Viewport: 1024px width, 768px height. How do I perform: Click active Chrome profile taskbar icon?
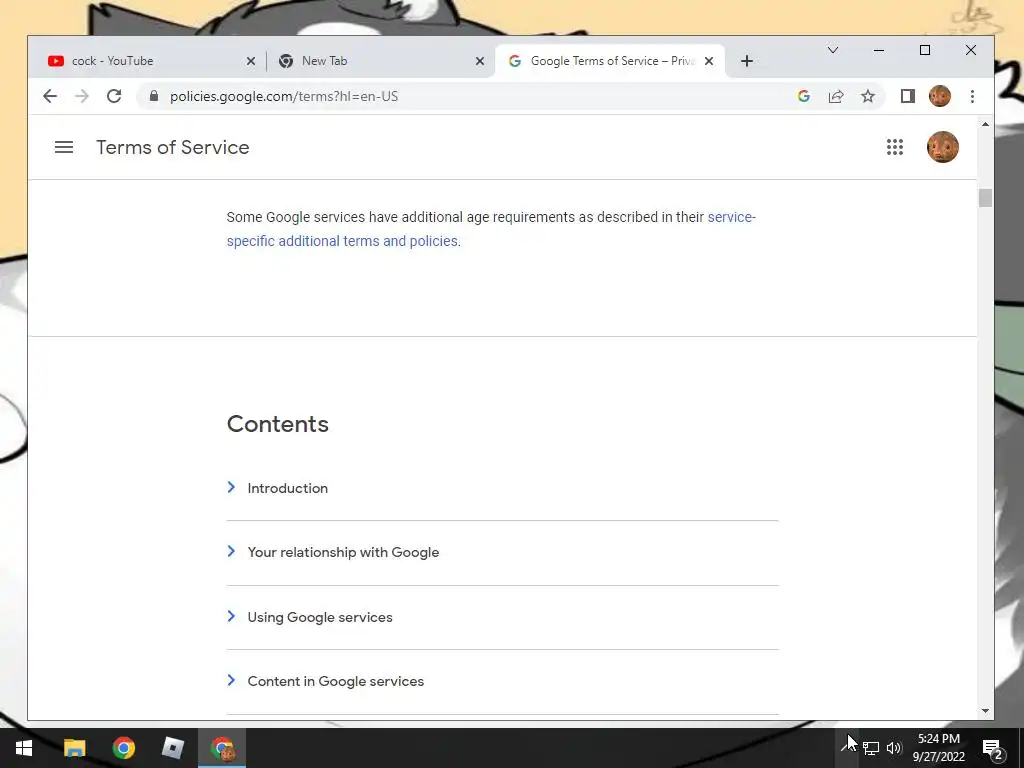click(x=222, y=748)
